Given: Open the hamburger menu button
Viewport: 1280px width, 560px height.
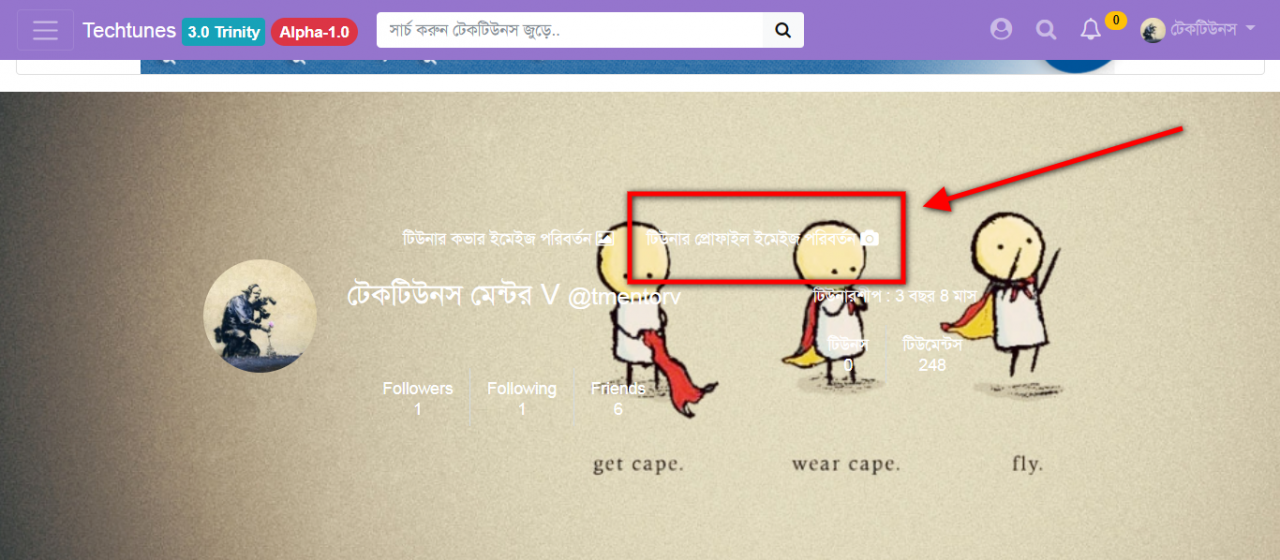Looking at the screenshot, I should point(45,30).
